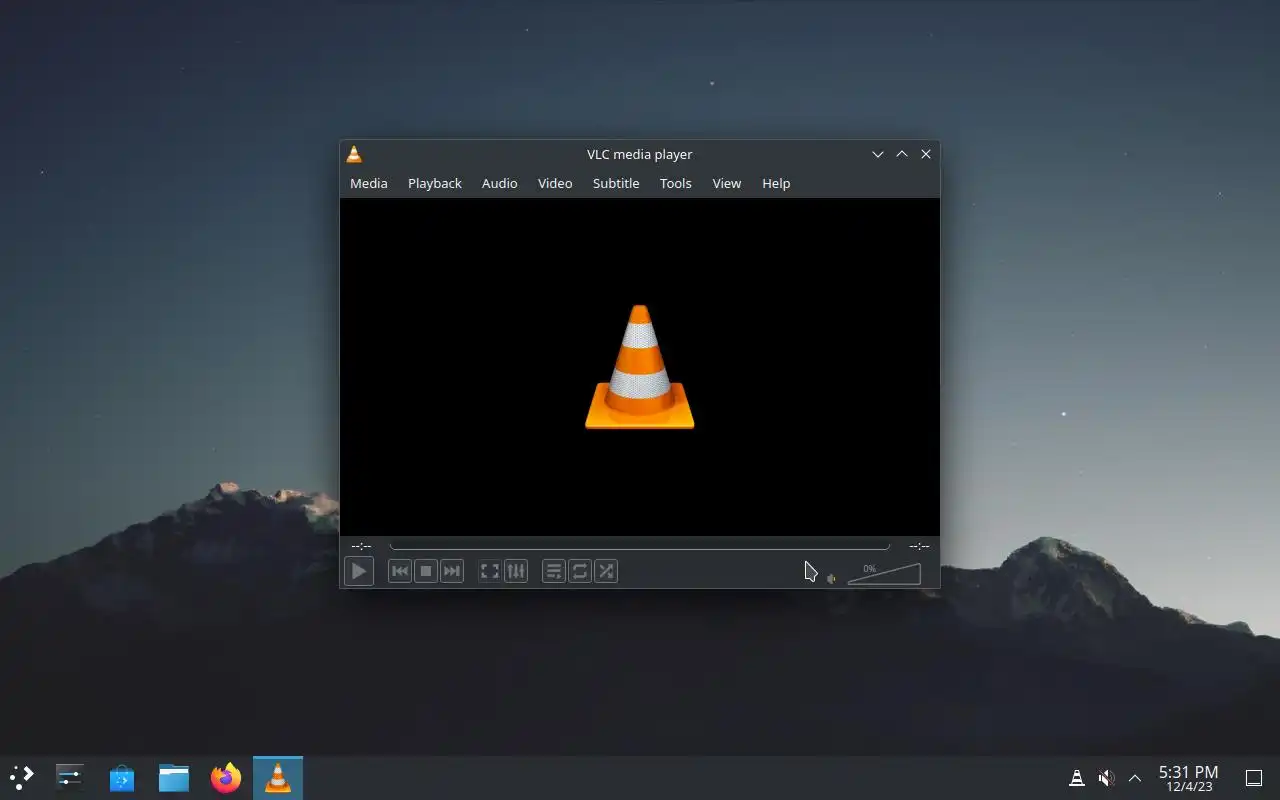Click the playback seek bar
This screenshot has width=1280, height=800.
coord(640,546)
